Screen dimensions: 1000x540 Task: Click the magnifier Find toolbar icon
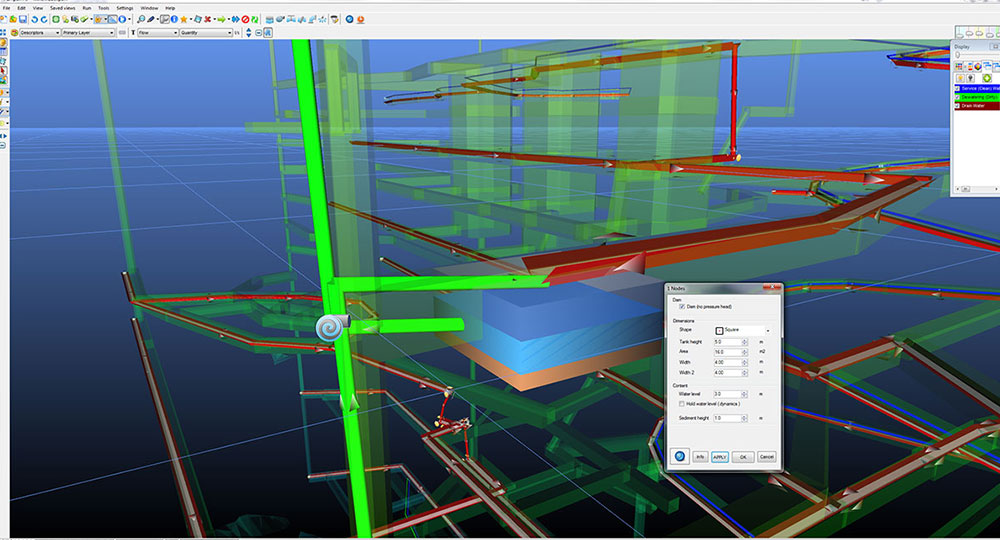pyautogui.click(x=141, y=19)
